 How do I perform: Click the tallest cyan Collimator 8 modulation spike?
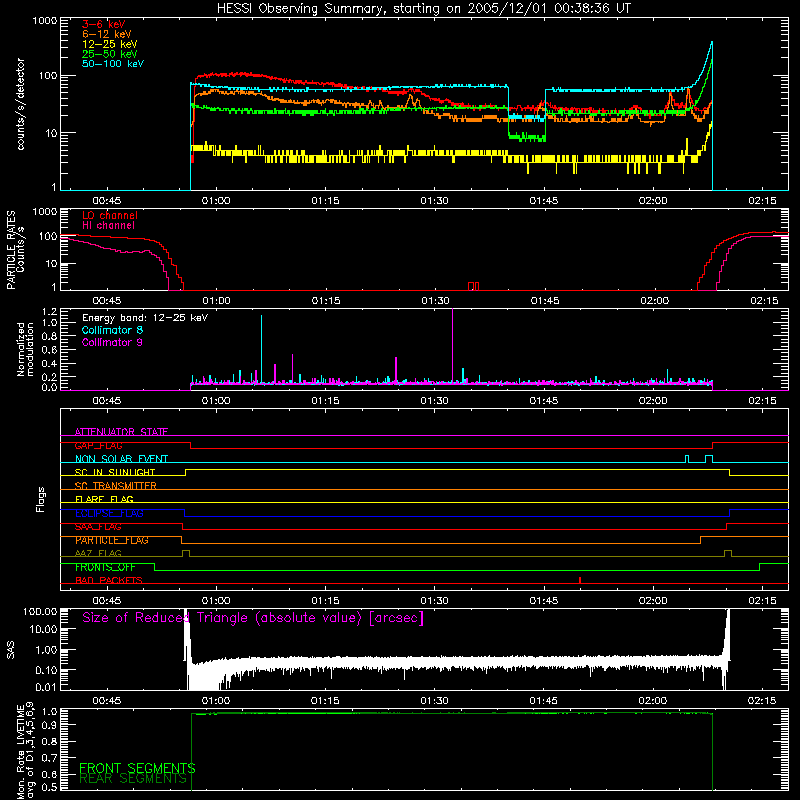[262, 348]
